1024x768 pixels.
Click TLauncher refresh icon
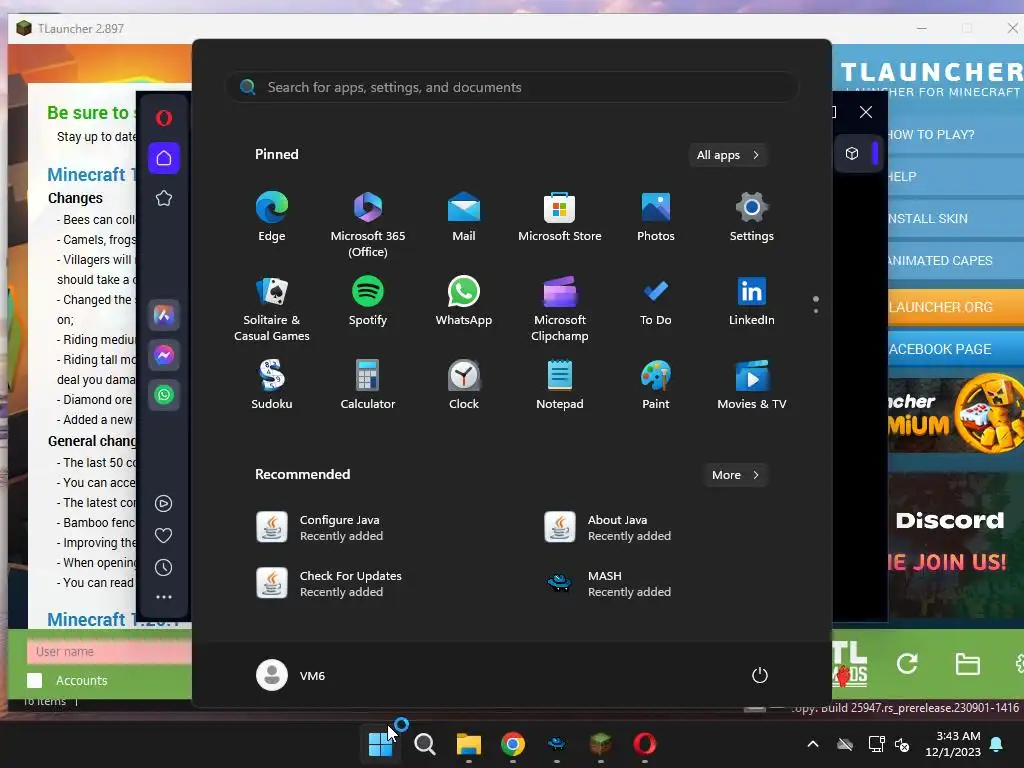coord(907,664)
